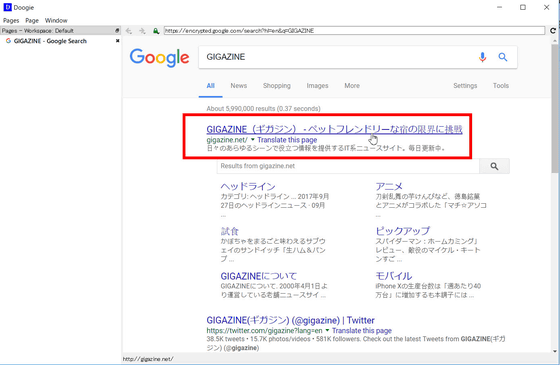Click the Google voice search microphone

[x=482, y=57]
